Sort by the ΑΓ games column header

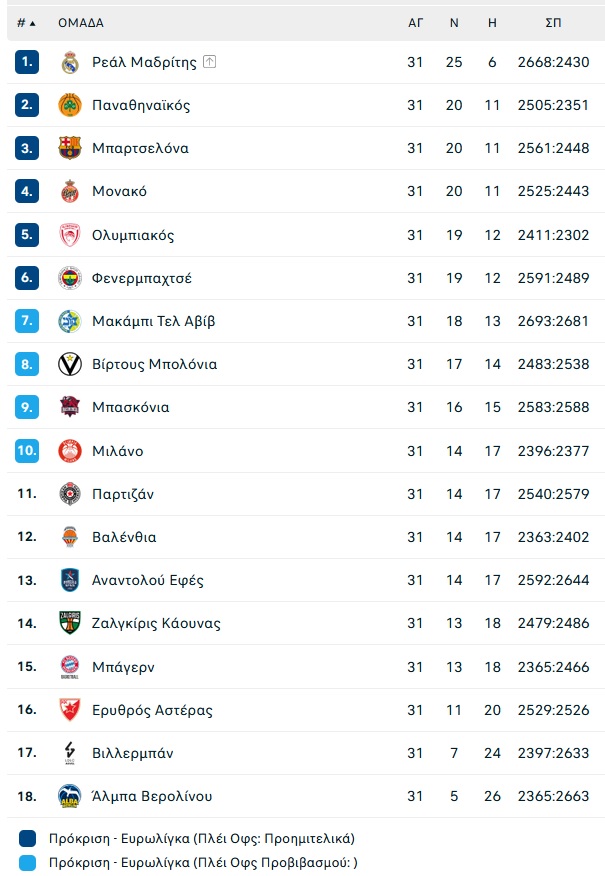(x=415, y=23)
